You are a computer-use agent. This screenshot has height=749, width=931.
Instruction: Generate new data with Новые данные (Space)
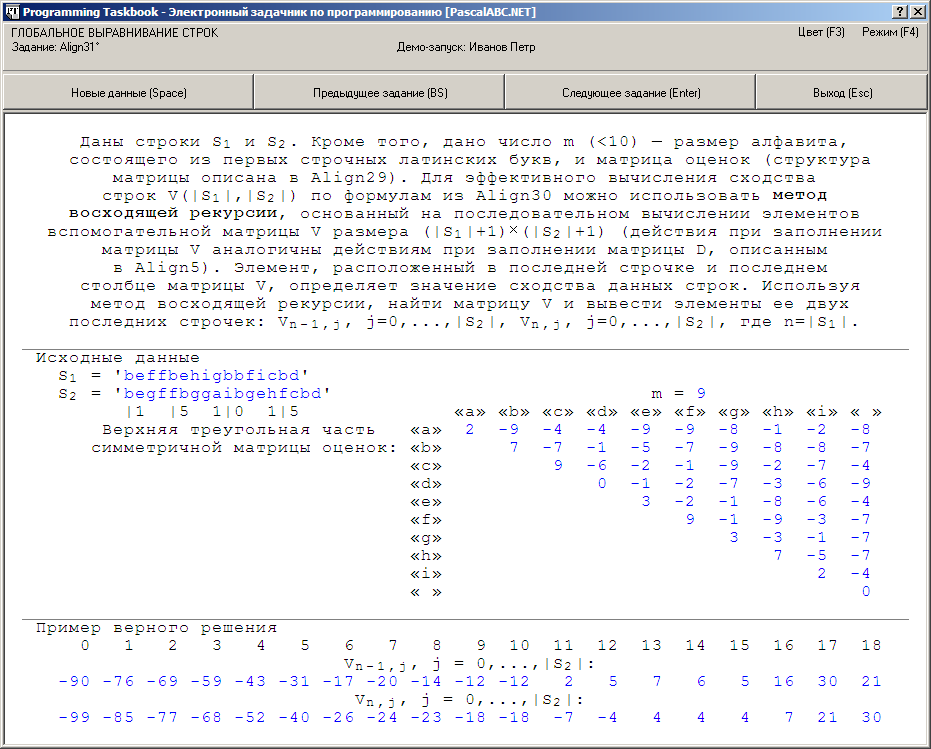pos(128,93)
